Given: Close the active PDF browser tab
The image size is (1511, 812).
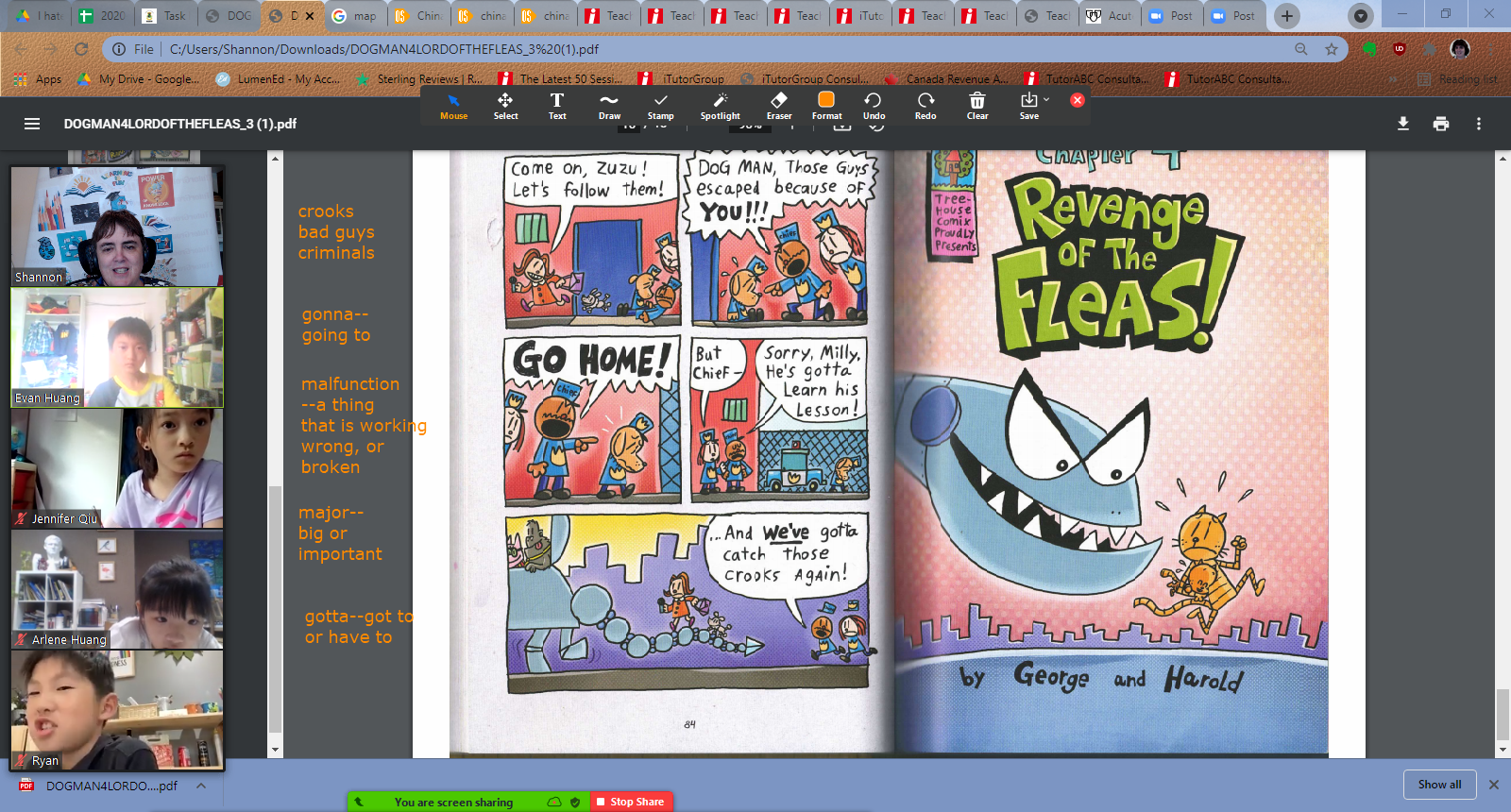Looking at the screenshot, I should [x=310, y=16].
